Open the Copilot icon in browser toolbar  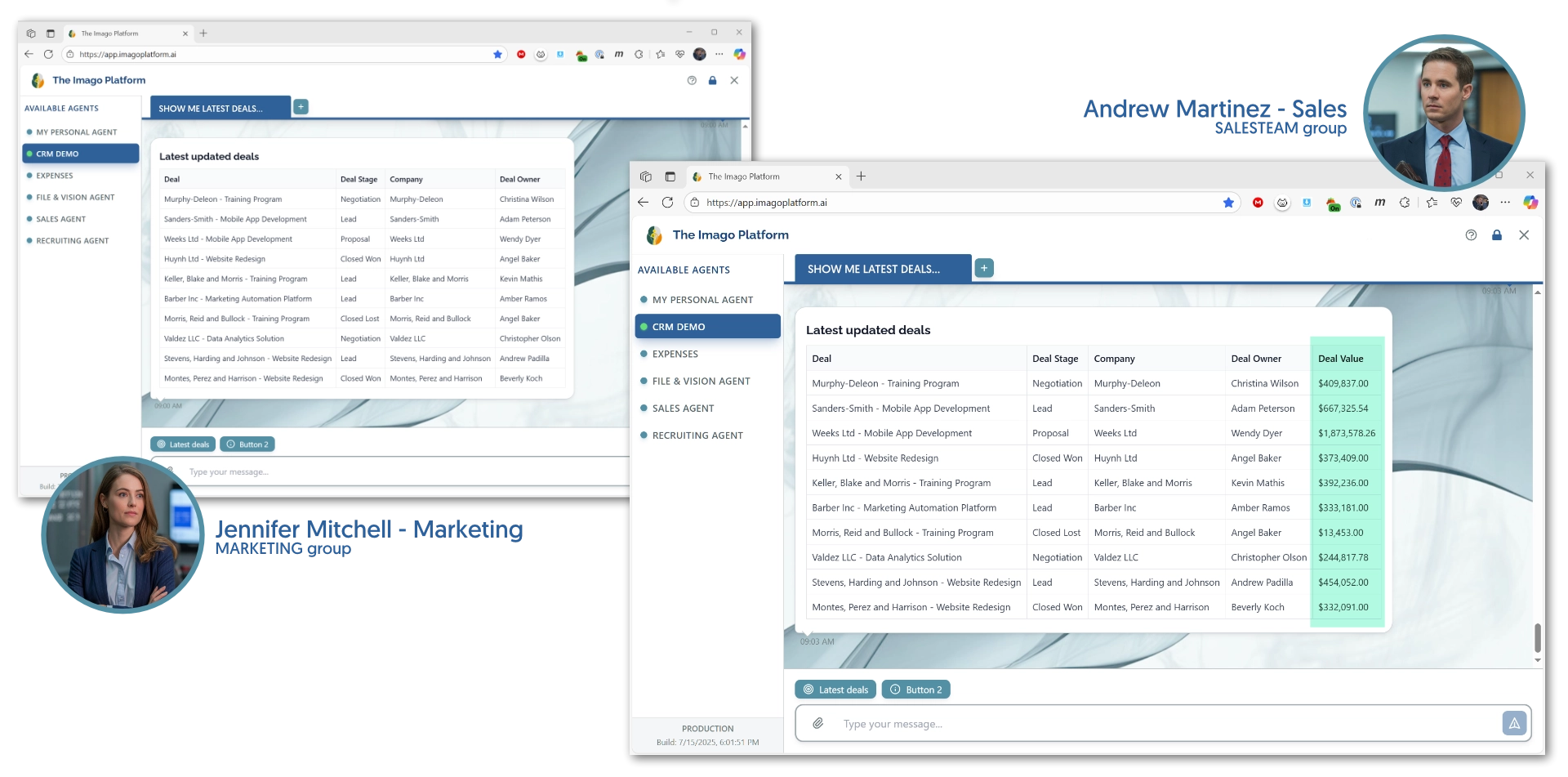coord(1530,203)
